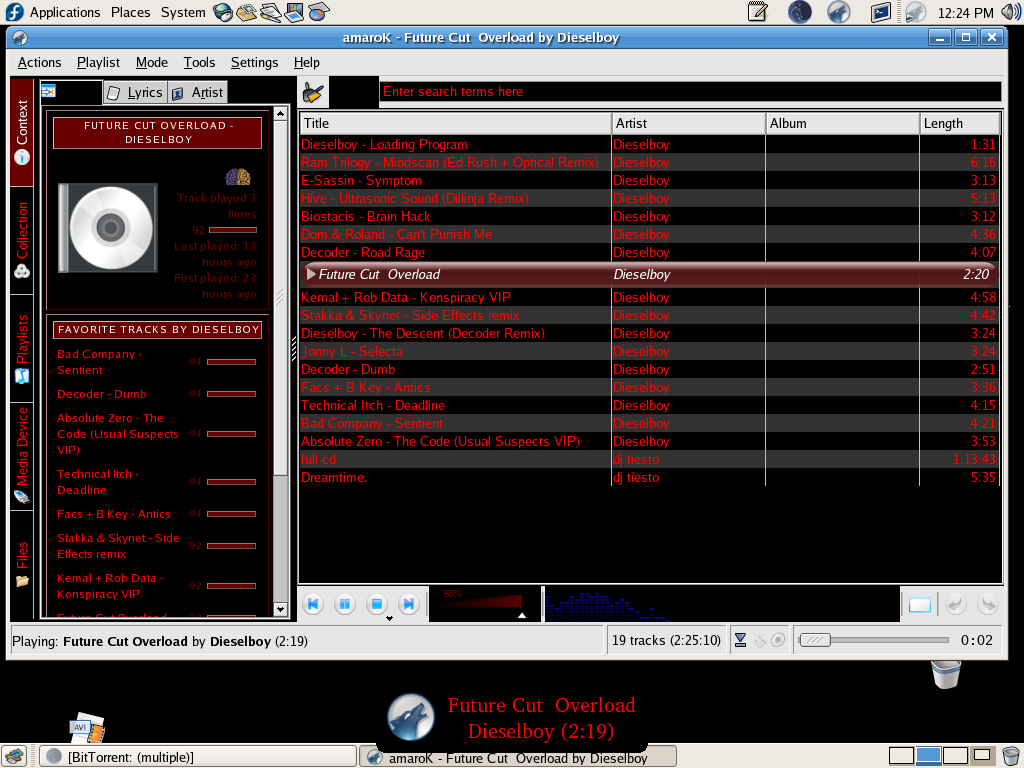
Task: Open the Actions menu
Action: tap(39, 63)
